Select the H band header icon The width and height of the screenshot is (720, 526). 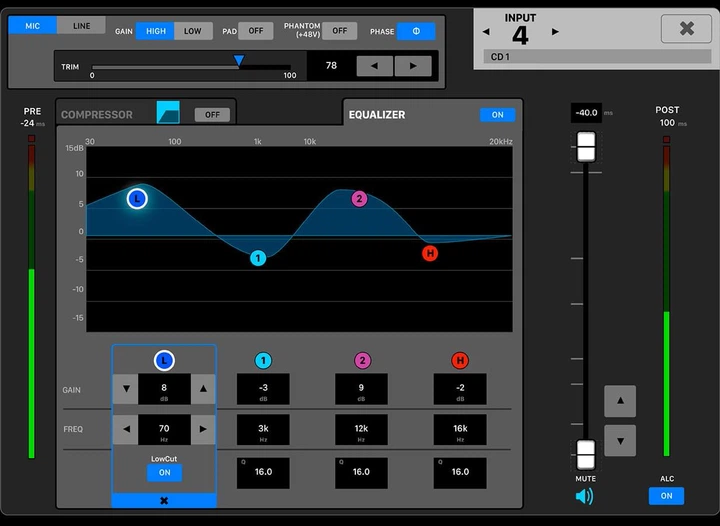(x=460, y=361)
